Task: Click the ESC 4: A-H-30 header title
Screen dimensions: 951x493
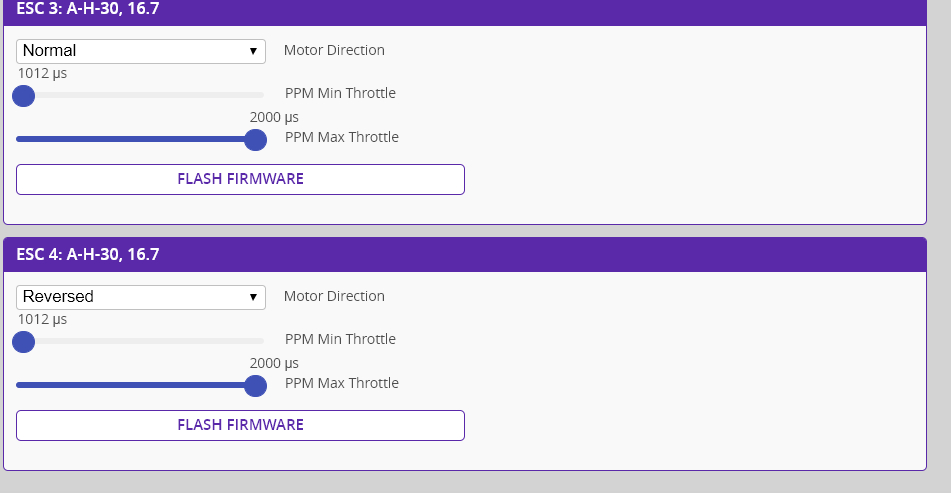Action: click(88, 254)
